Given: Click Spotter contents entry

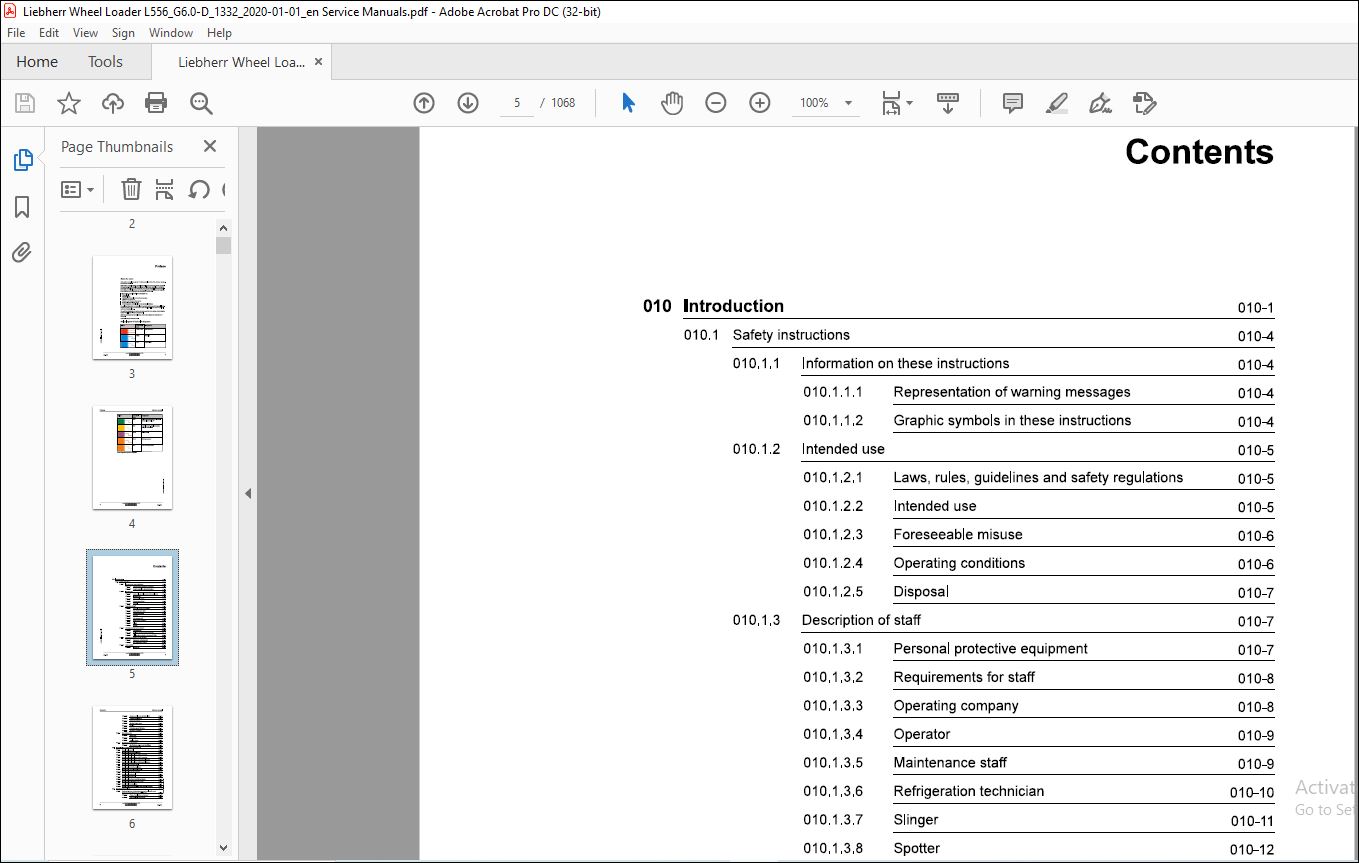Looking at the screenshot, I should point(917,848).
